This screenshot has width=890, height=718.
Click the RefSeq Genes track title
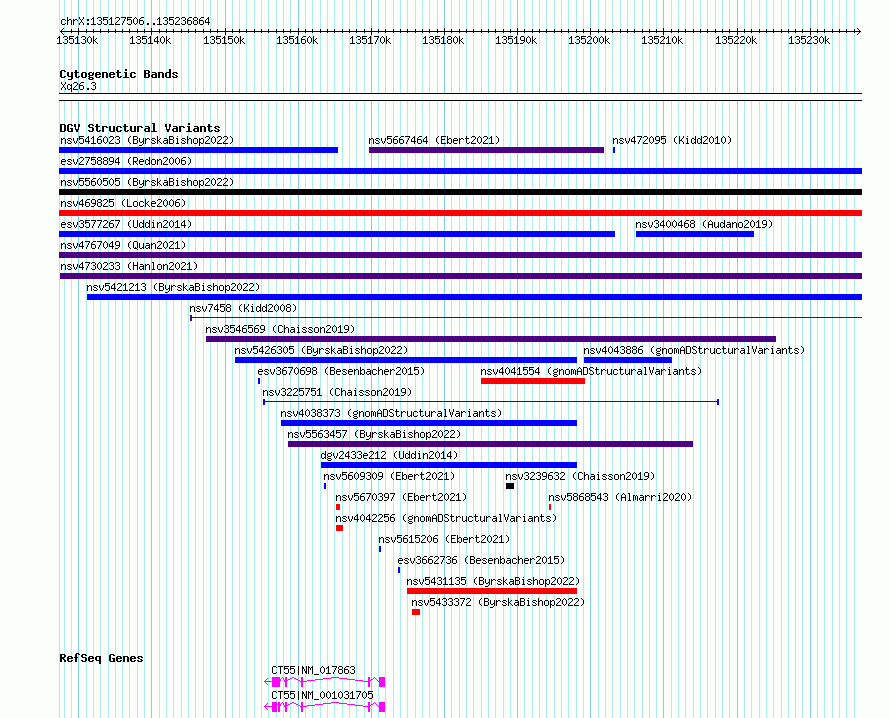coord(101,658)
